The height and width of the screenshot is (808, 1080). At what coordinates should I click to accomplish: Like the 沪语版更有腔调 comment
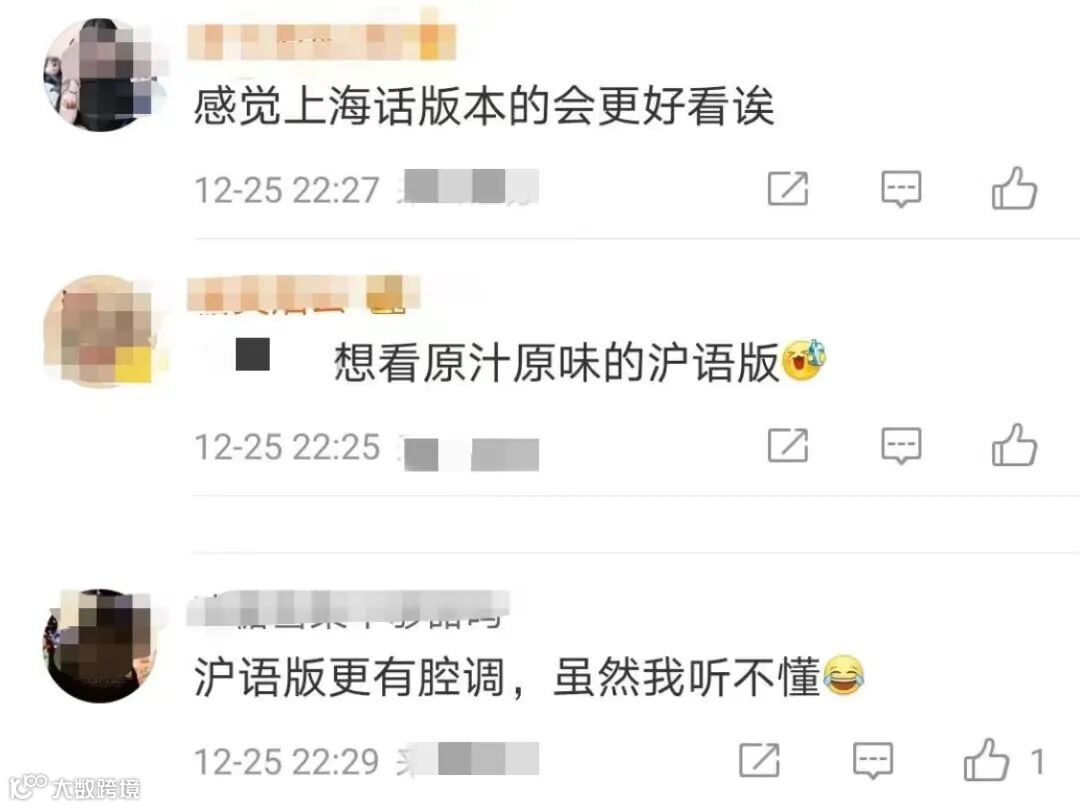point(986,760)
